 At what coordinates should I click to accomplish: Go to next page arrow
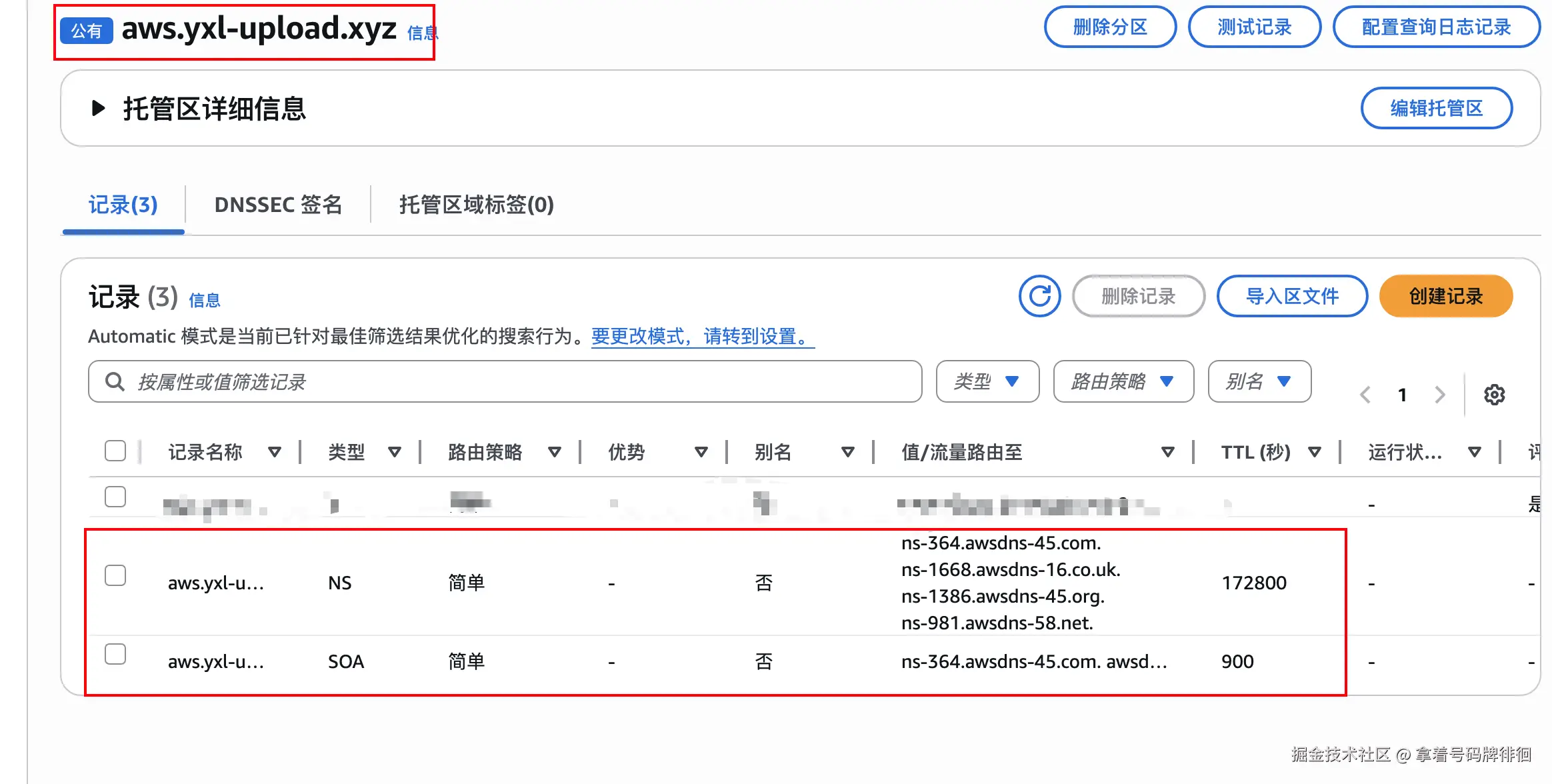[1440, 395]
